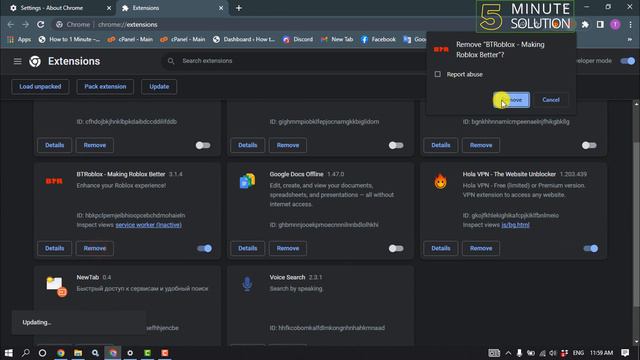Disable the Hola VPN extension toggle

click(591, 248)
